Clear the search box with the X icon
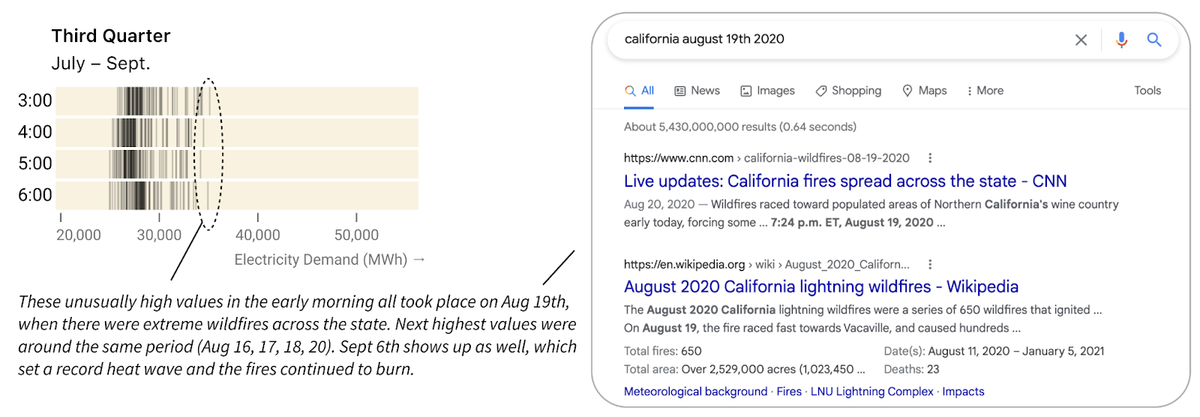 (x=1081, y=40)
